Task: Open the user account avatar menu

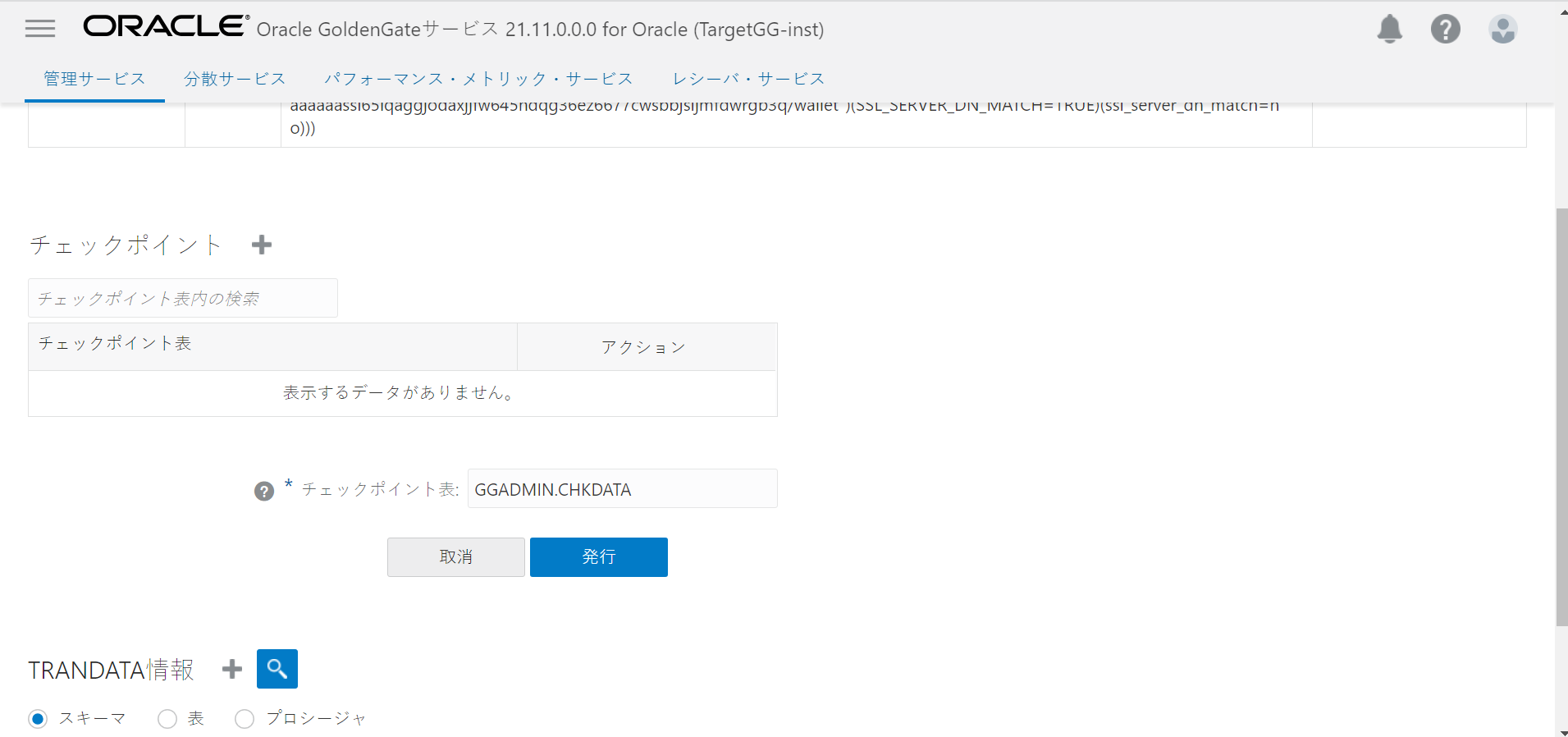Action: (x=1502, y=29)
